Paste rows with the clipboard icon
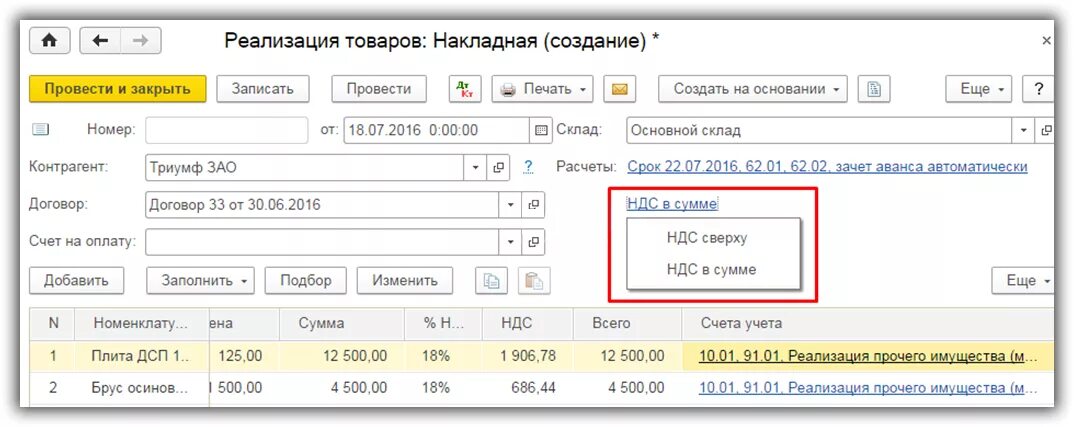Viewport: 1074px width, 427px height. point(534,280)
